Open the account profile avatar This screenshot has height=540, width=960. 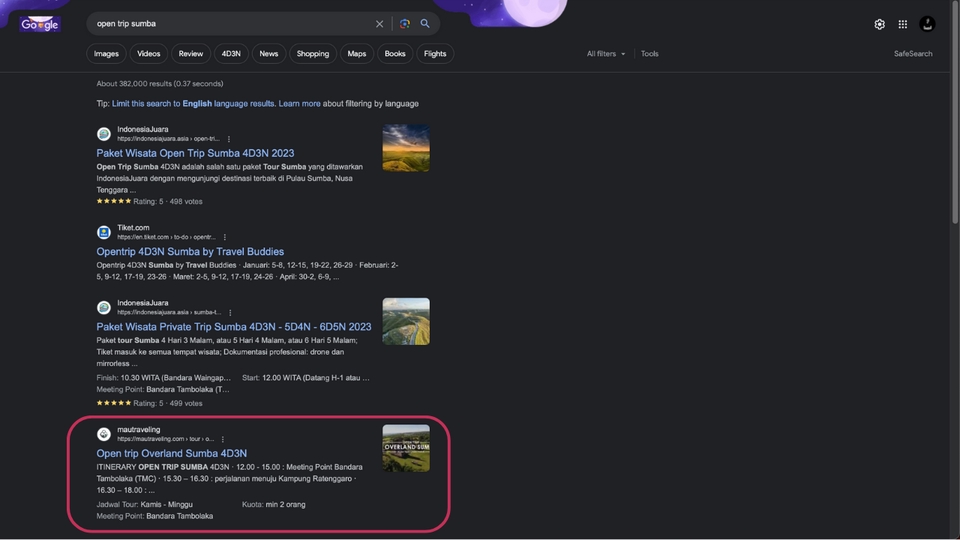(927, 24)
